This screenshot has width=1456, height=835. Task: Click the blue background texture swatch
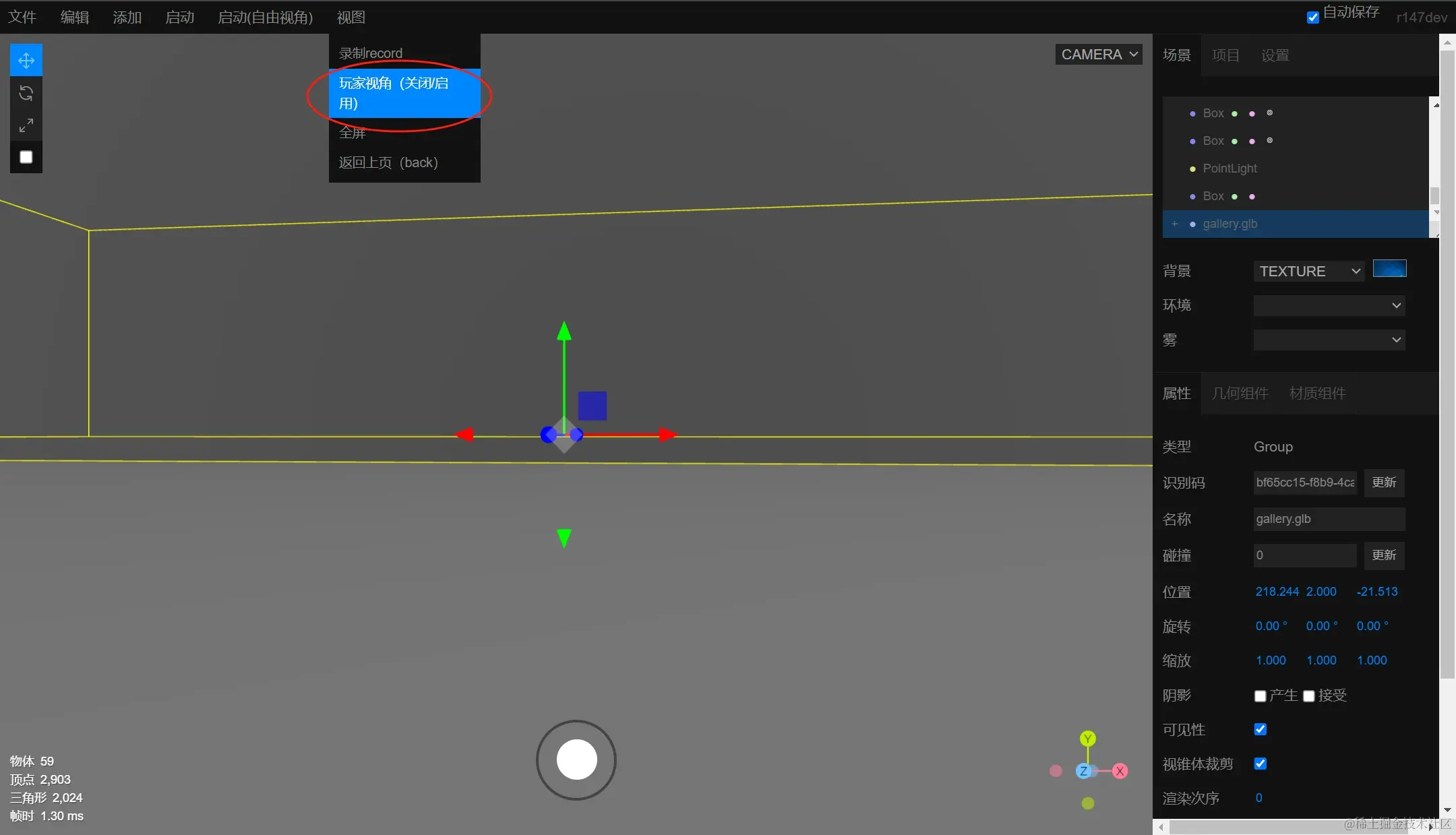tap(1389, 269)
